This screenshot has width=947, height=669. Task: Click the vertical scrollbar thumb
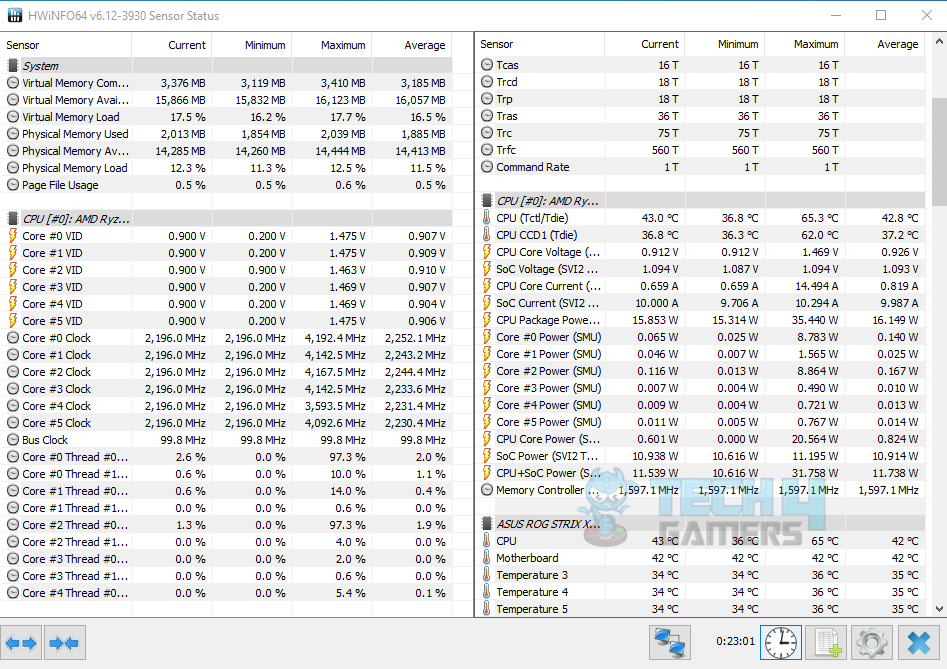[939, 151]
